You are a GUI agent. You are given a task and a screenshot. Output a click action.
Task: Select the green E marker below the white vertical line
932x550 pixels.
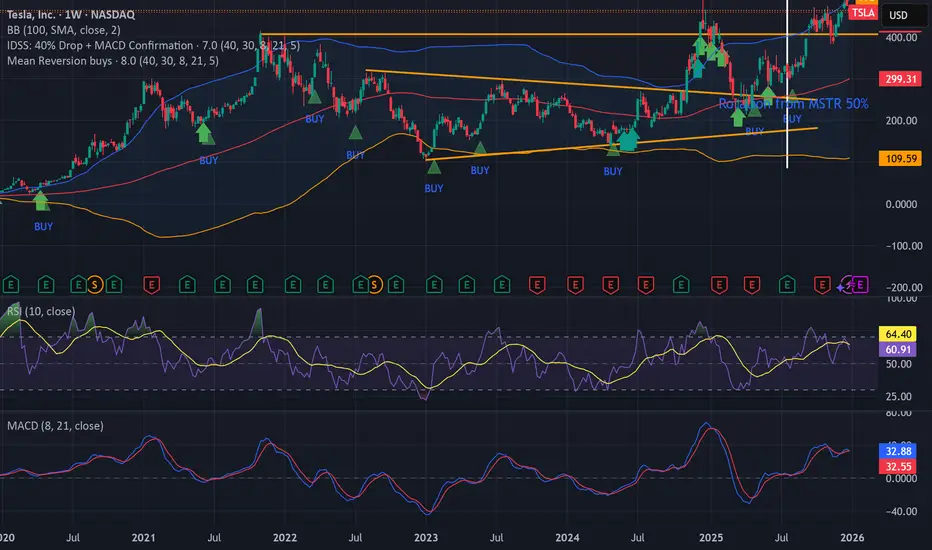[x=787, y=285]
